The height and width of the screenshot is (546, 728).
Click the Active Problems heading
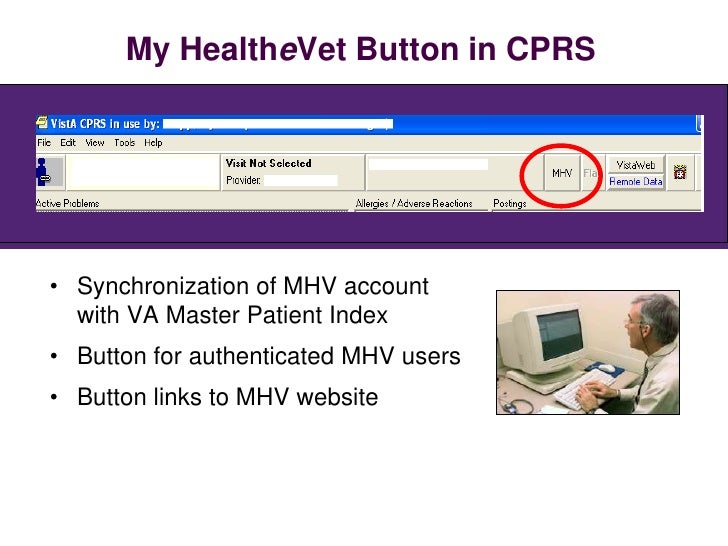coord(68,203)
